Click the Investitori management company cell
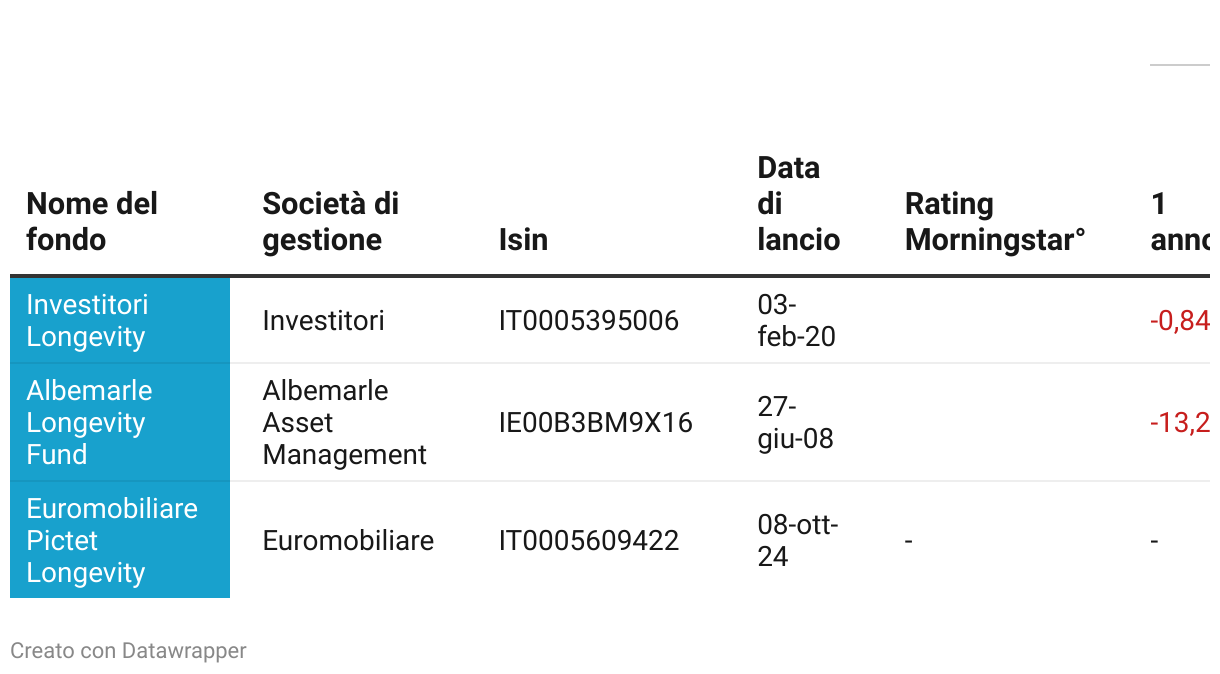Image resolution: width=1220 pixels, height=674 pixels. (323, 321)
